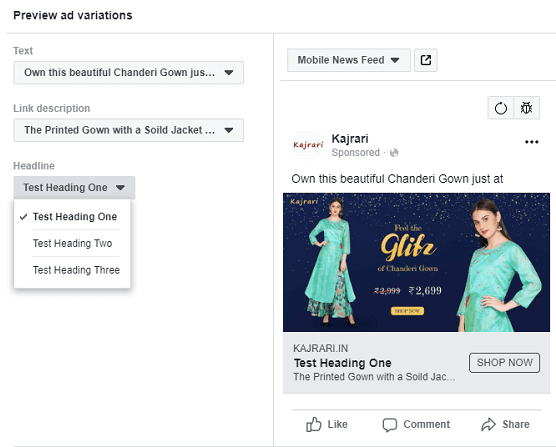Image resolution: width=556 pixels, height=447 pixels.
Task: Click the SHOP NOW button
Action: tap(504, 363)
